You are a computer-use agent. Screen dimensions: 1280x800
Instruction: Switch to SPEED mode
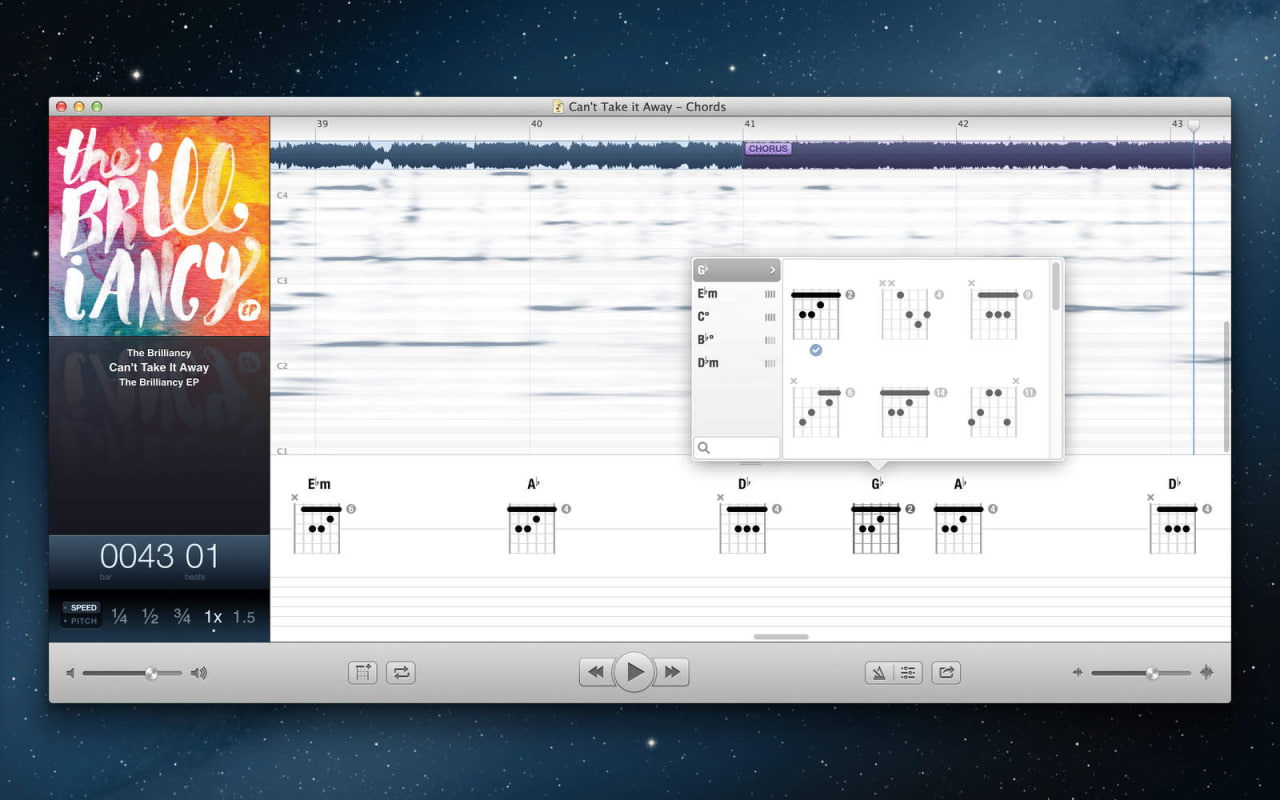[82, 607]
